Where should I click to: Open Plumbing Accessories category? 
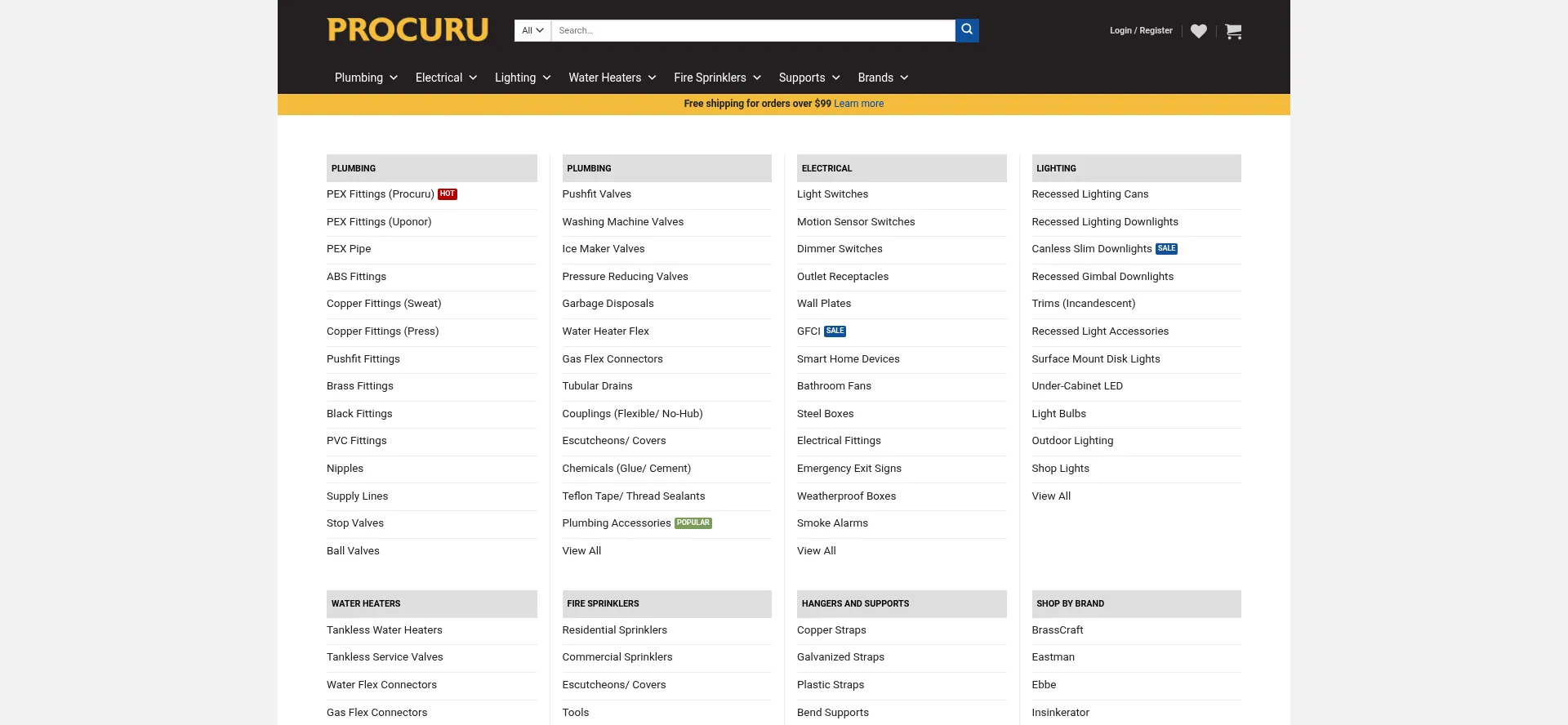coord(617,523)
